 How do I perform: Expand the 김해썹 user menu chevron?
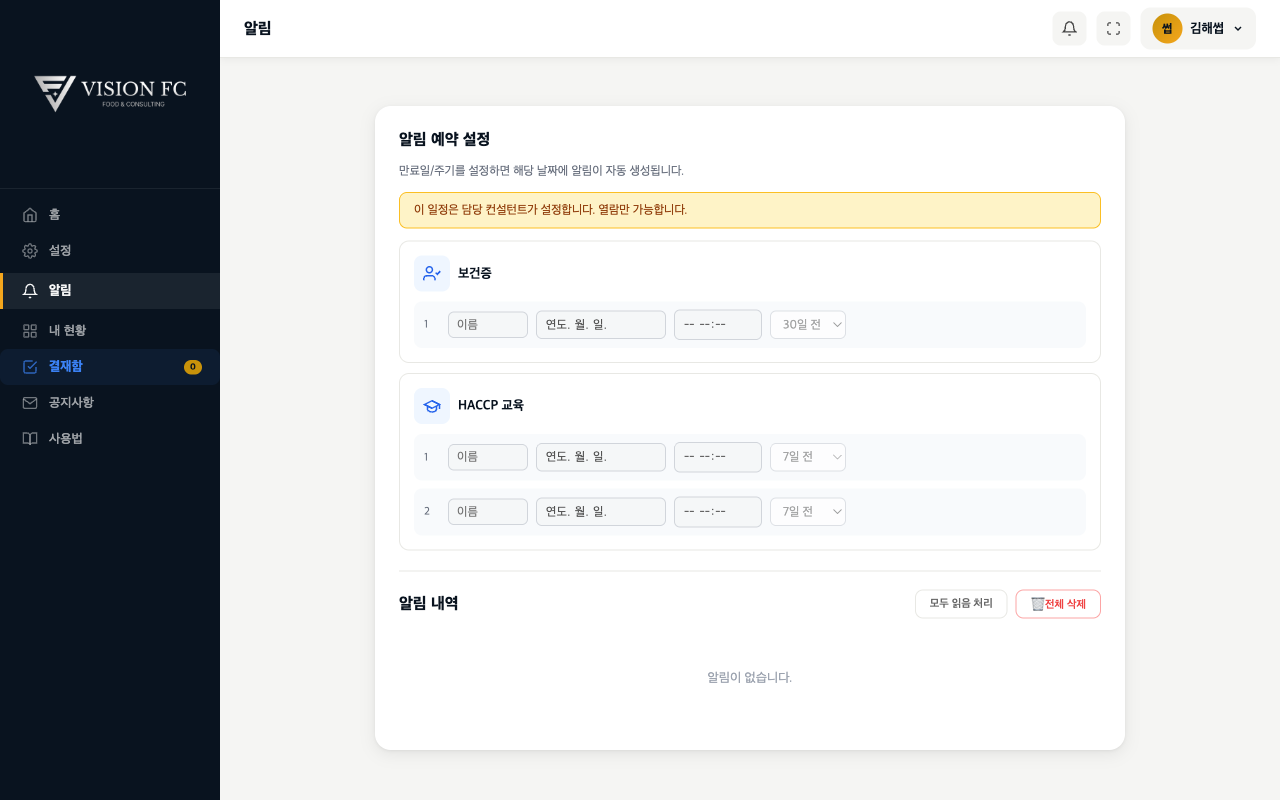[1238, 29]
